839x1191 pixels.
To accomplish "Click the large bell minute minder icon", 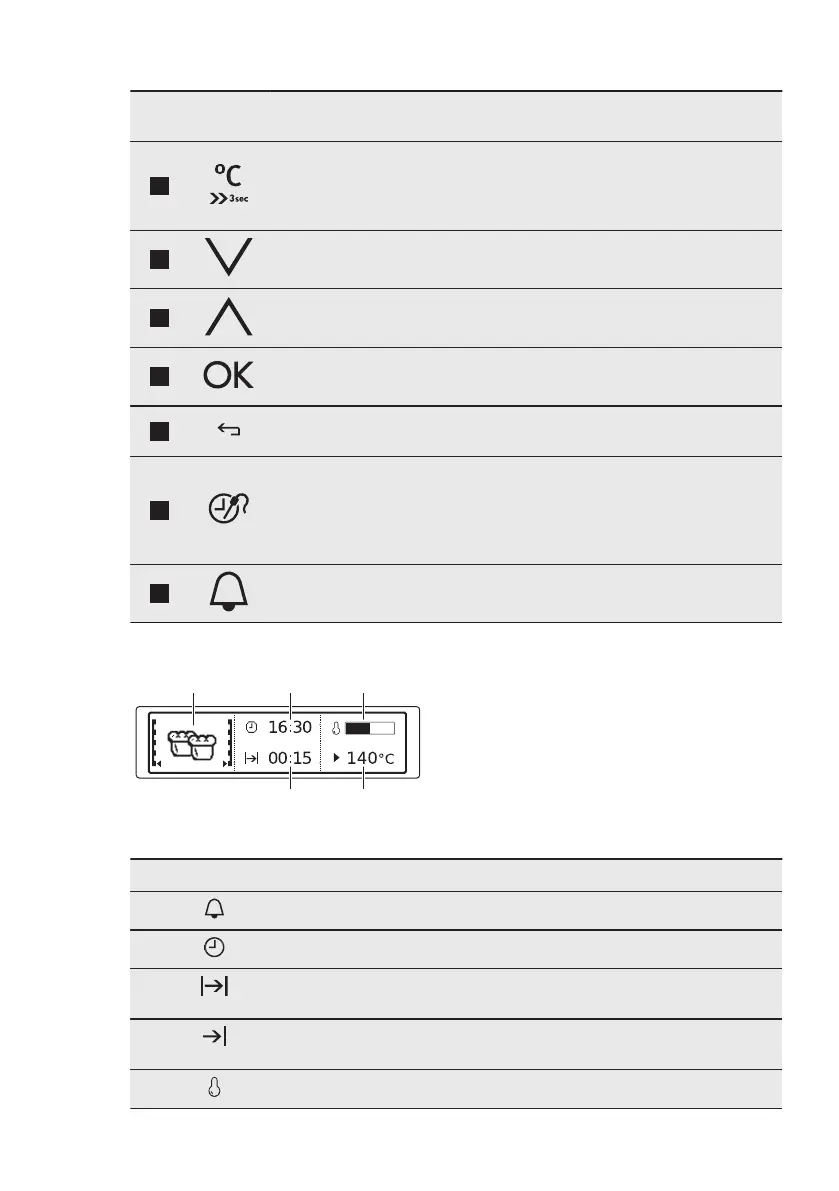I will coord(231,593).
